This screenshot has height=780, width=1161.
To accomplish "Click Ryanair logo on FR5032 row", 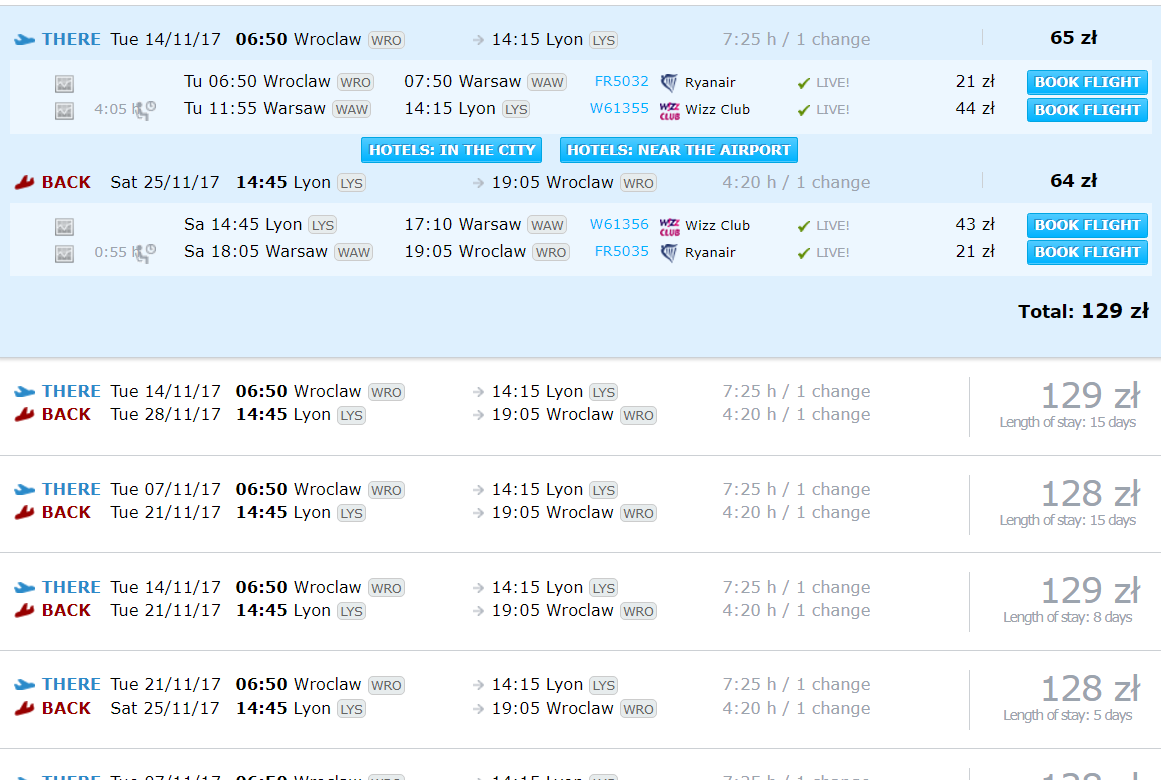I will pyautogui.click(x=669, y=82).
